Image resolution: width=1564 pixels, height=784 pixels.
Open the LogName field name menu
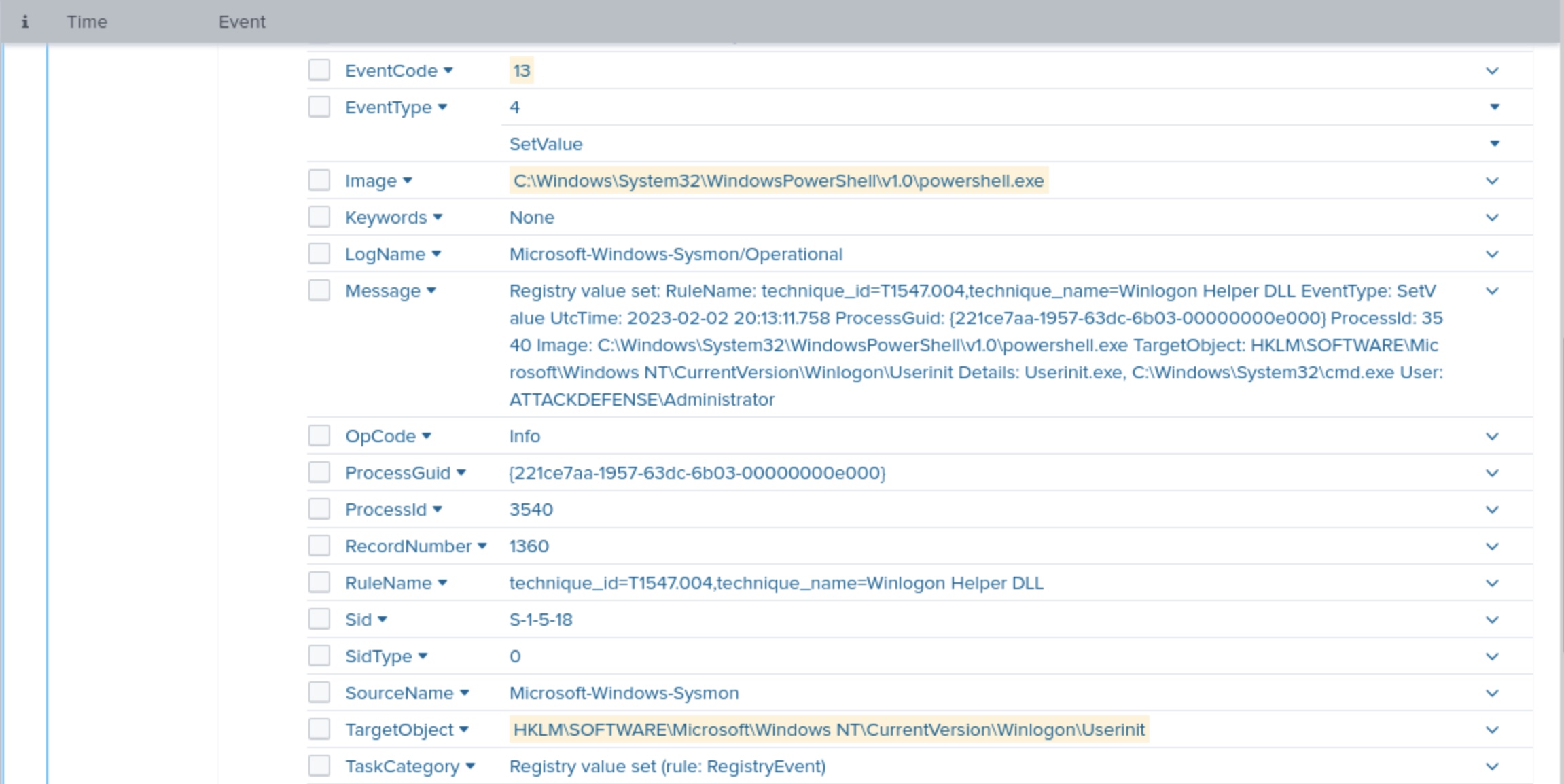pyautogui.click(x=393, y=254)
